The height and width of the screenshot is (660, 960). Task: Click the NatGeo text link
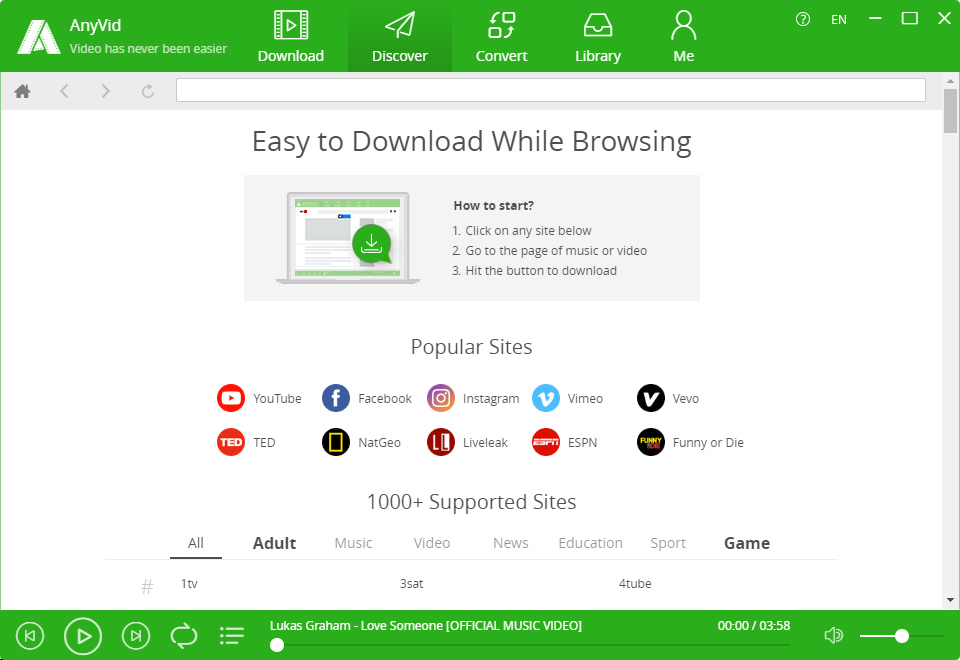pyautogui.click(x=380, y=443)
